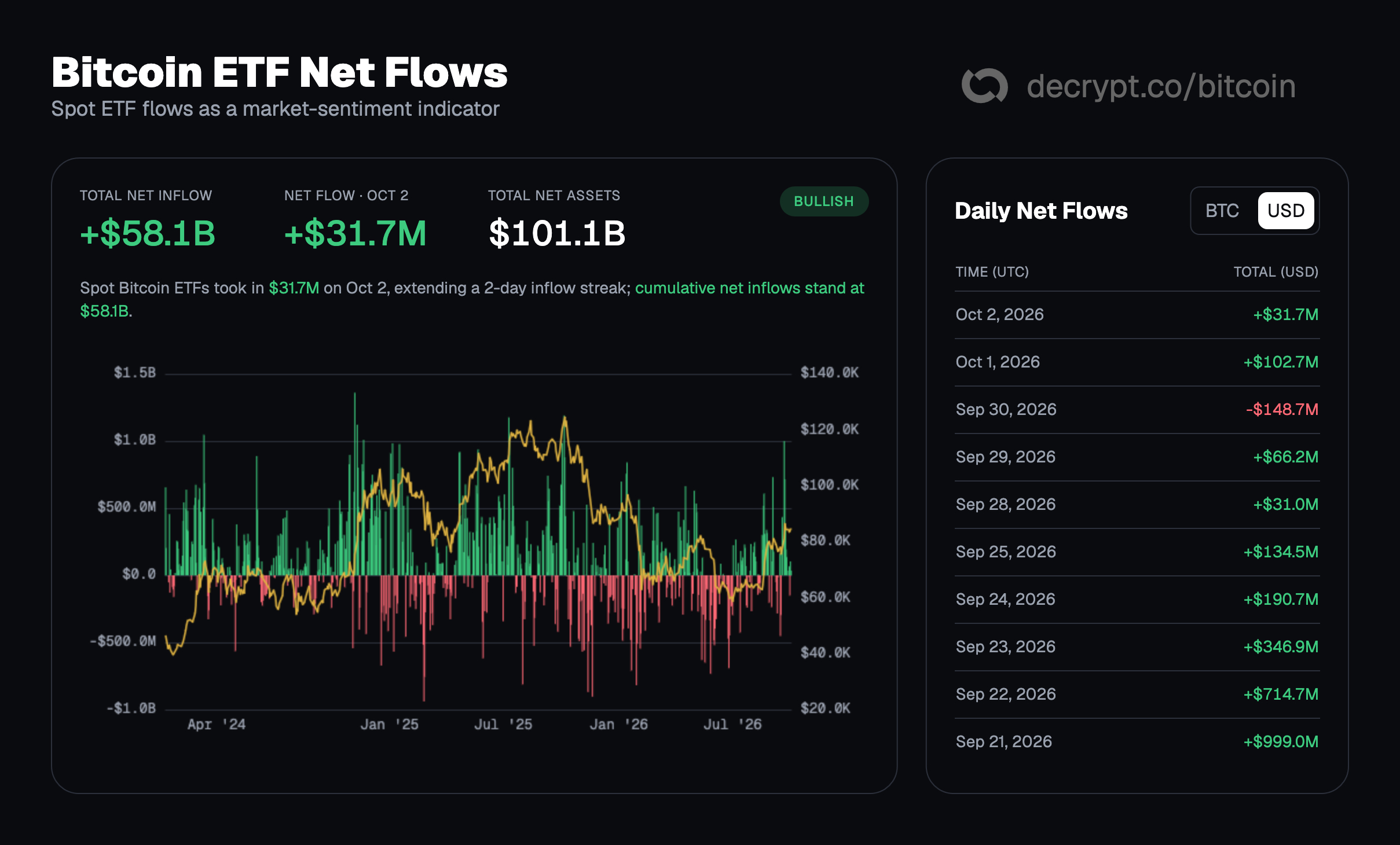Image resolution: width=1400 pixels, height=845 pixels.
Task: Click the $140.0K price axis label
Action: [x=829, y=372]
